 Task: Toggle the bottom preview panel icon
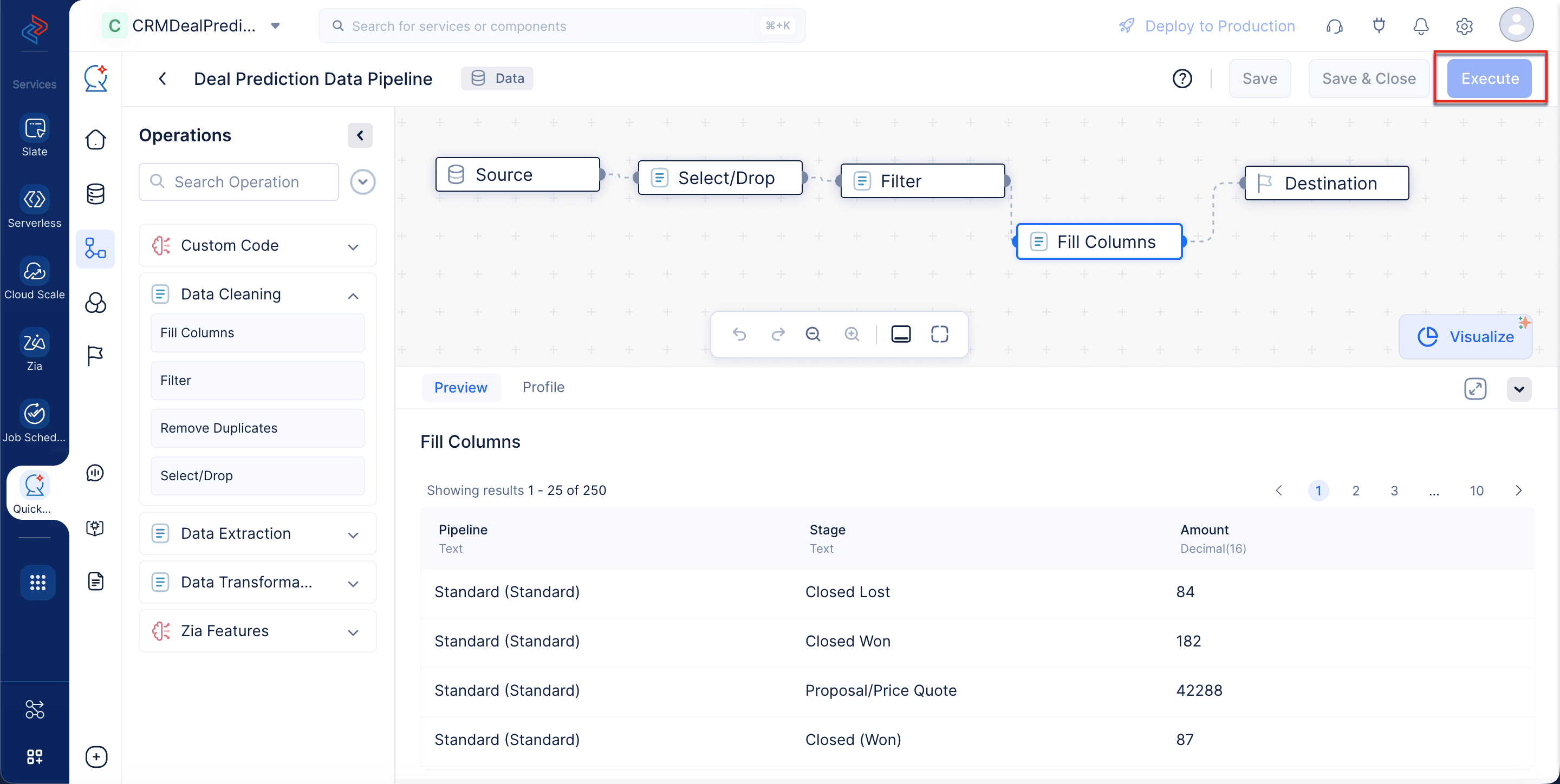tap(900, 334)
